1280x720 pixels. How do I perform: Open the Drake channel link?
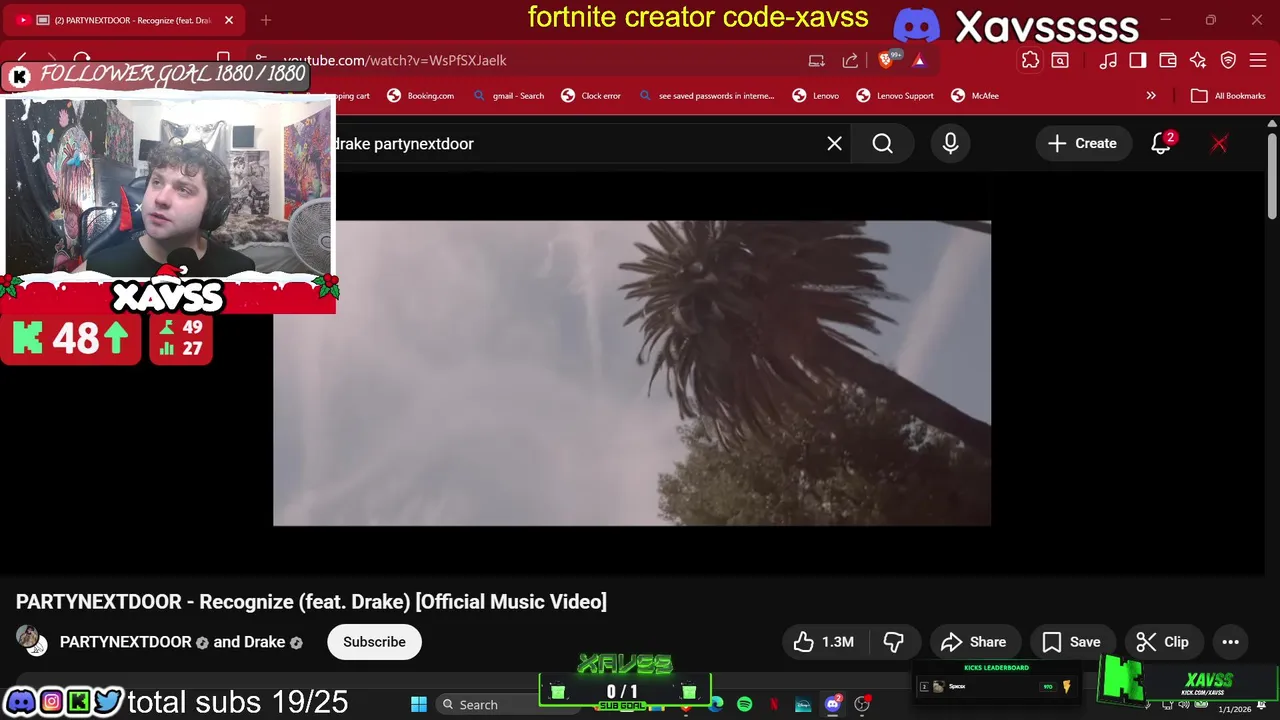(x=263, y=642)
